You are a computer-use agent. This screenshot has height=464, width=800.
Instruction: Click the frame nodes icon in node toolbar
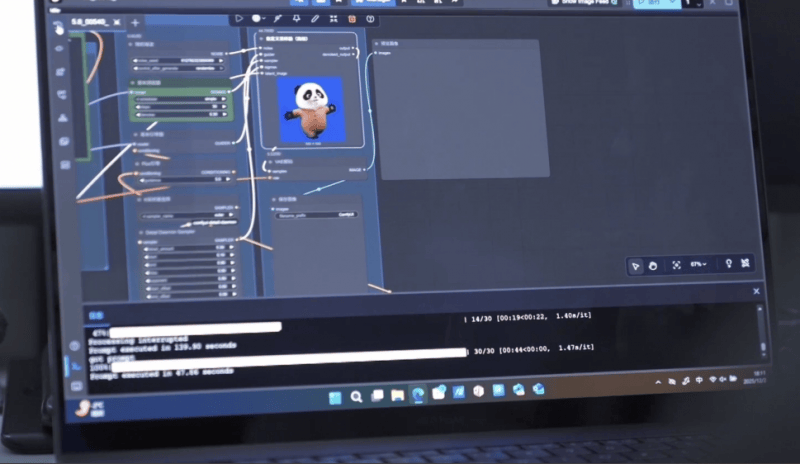(x=334, y=18)
